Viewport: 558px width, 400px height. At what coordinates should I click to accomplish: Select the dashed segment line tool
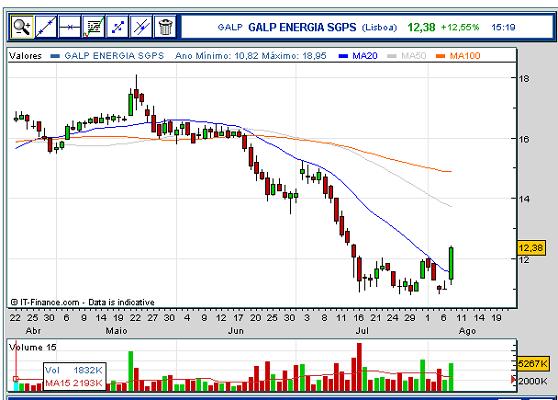(x=117, y=27)
